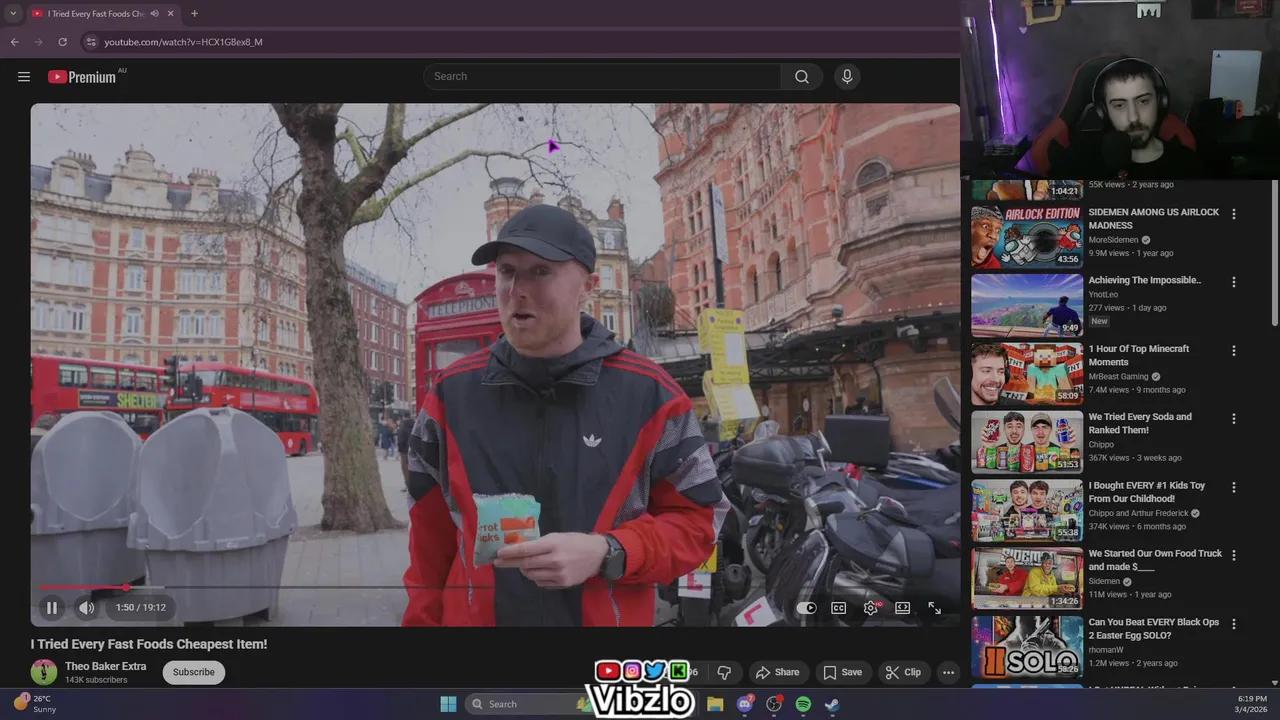Open MoreSidemen channel name

click(x=1113, y=240)
